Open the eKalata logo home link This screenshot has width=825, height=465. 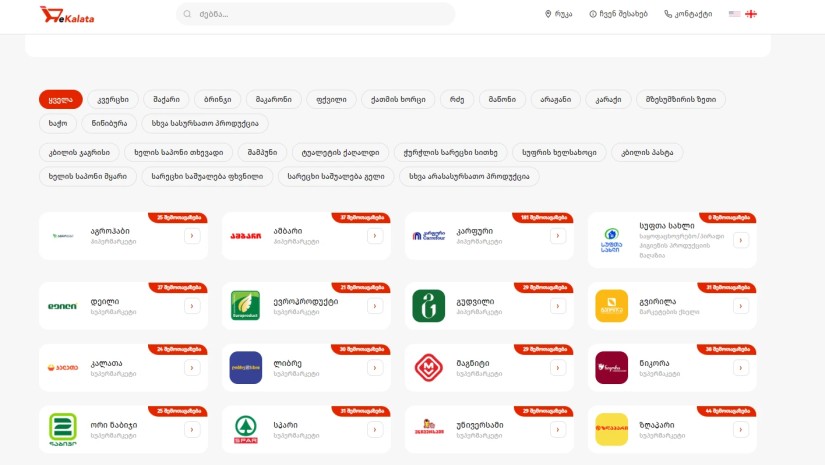67,15
